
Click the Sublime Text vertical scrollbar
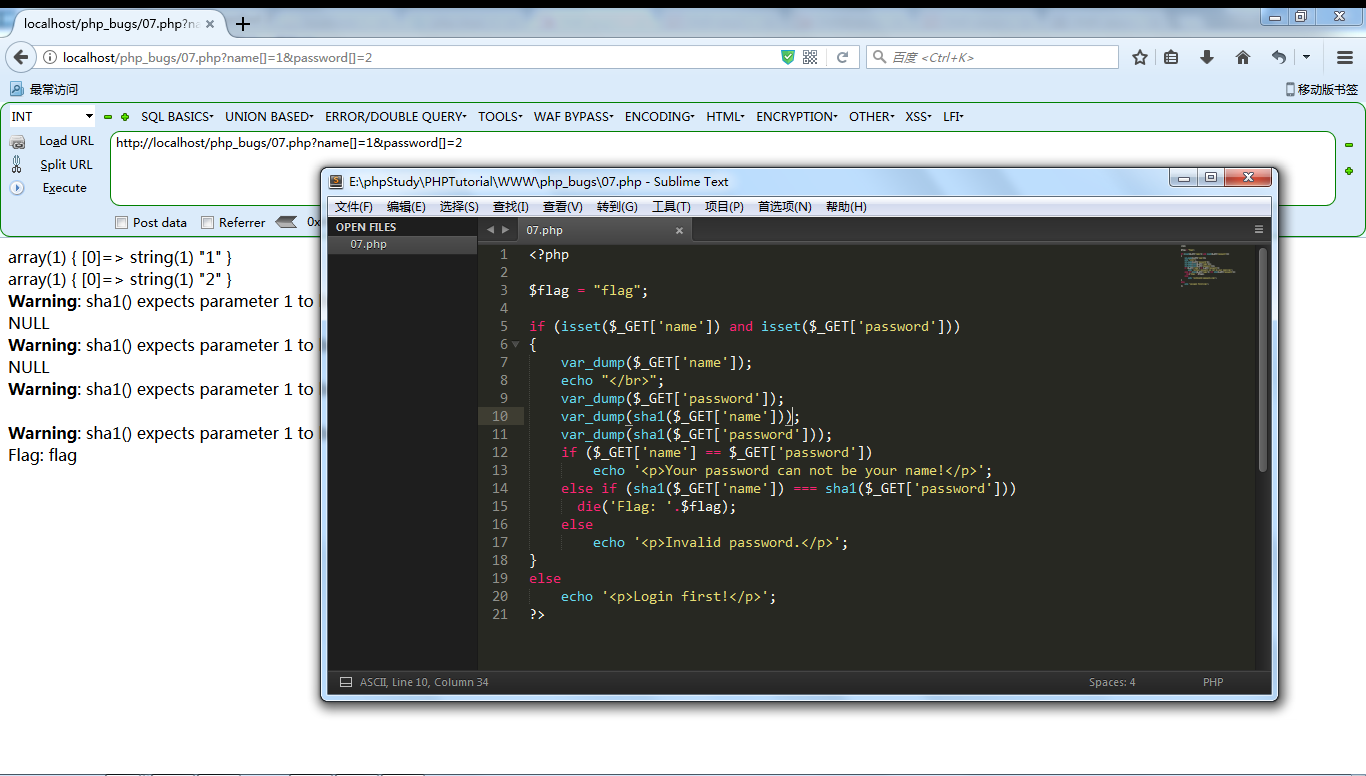1263,360
